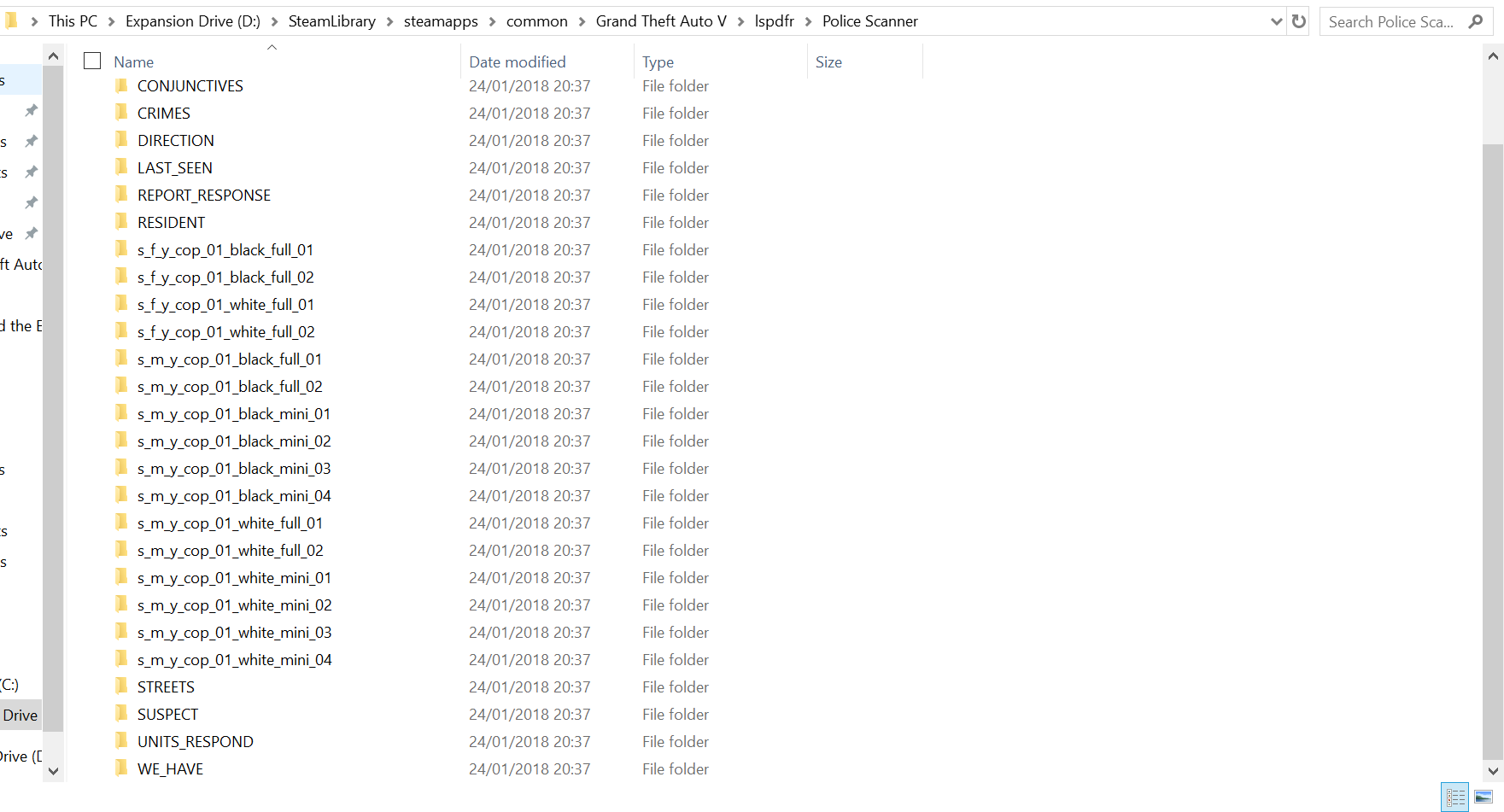Open the CONJUNCTIVES folder icon
Image resolution: width=1504 pixels, height=812 pixels.
(x=122, y=85)
